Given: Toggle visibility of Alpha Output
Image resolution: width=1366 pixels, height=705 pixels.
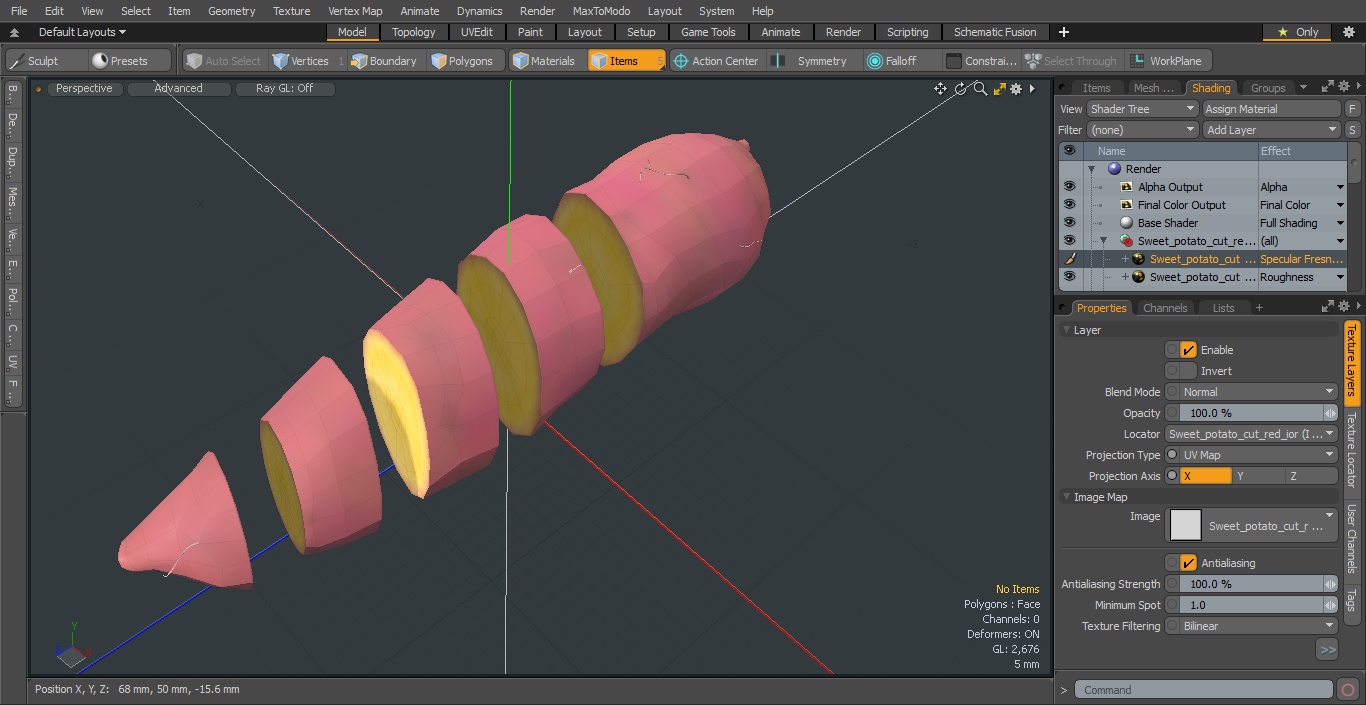Looking at the screenshot, I should 1069,187.
